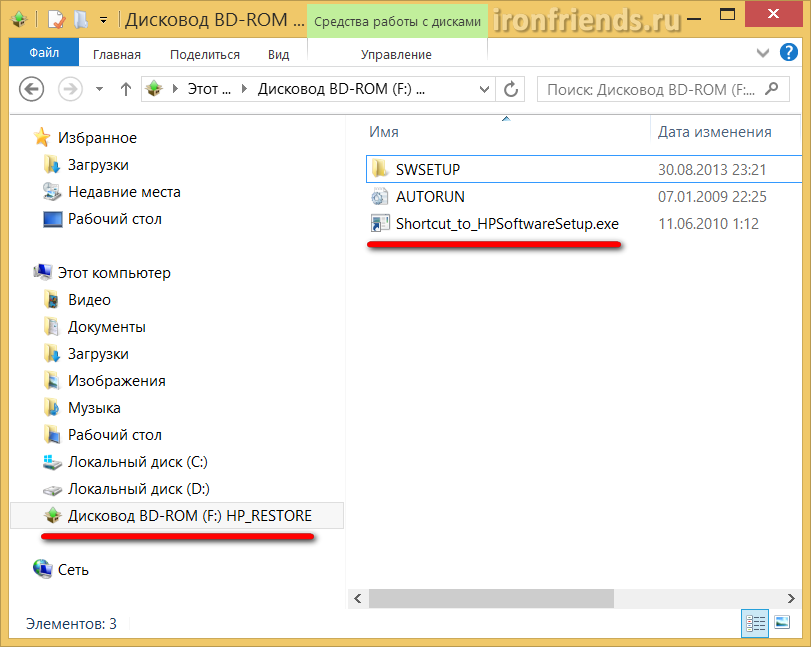Open the SWSETUP folder
811x647 pixels.
[x=427, y=170]
